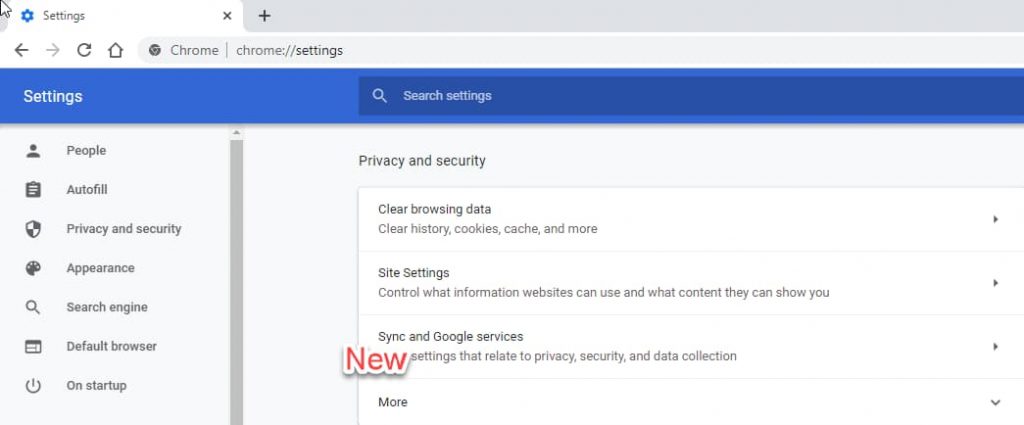The width and height of the screenshot is (1024, 425).
Task: Click the Autofill clipboard icon
Action: pyautogui.click(x=33, y=190)
